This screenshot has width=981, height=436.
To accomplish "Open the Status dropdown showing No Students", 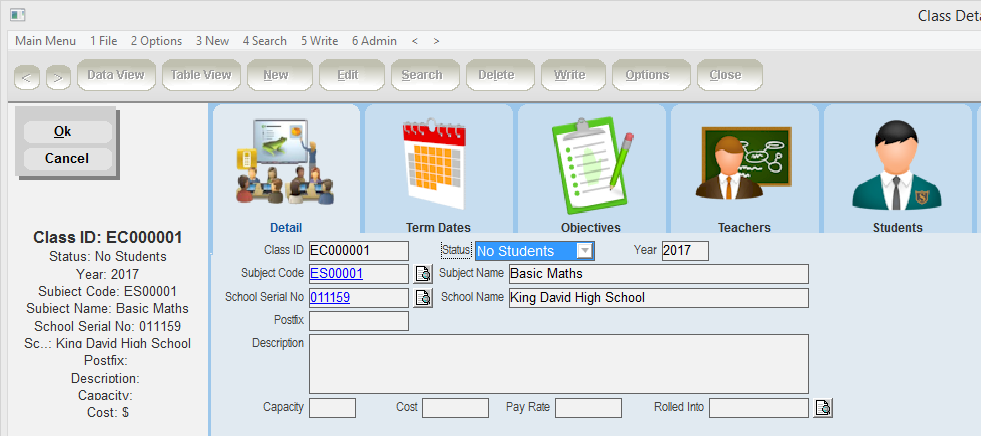I will tap(535, 251).
